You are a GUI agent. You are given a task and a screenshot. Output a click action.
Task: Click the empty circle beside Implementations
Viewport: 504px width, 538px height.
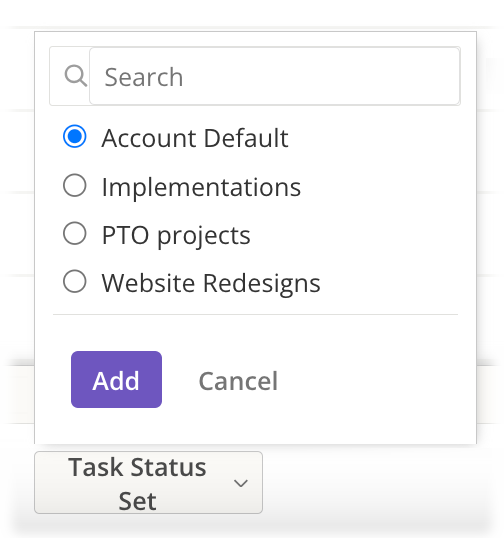coord(75,185)
